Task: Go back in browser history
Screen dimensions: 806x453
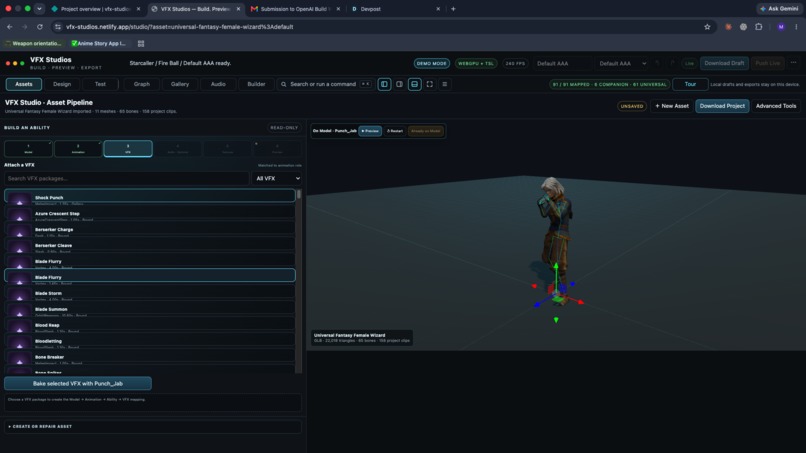Action: [x=10, y=27]
